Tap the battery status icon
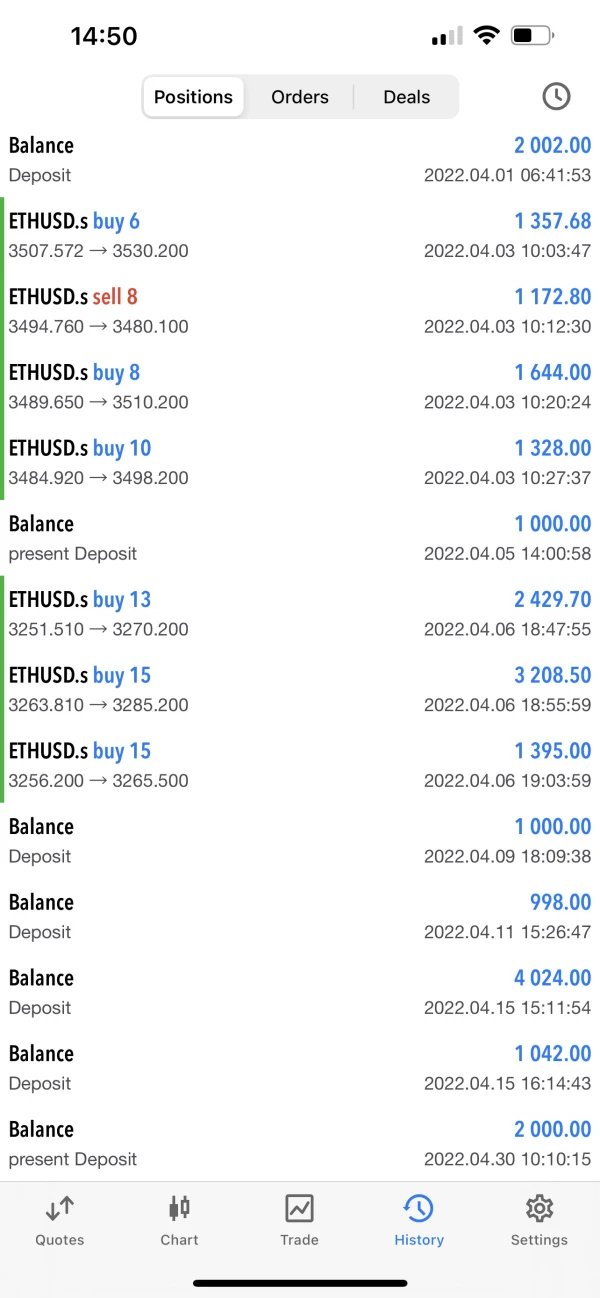Image resolution: width=600 pixels, height=1298 pixels. coord(532,37)
